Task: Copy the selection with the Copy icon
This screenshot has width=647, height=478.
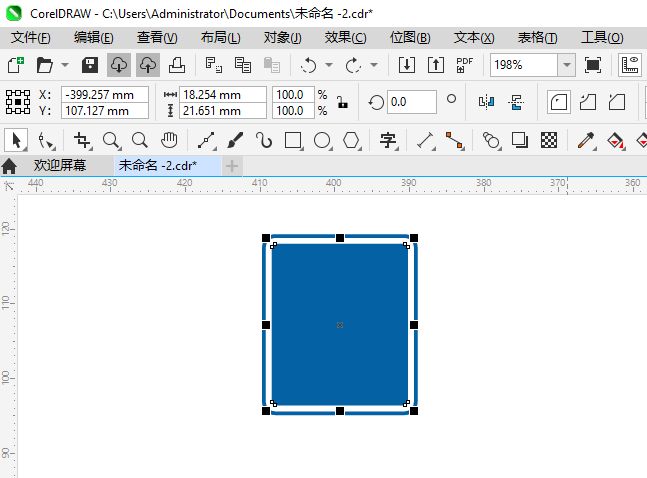Action: click(x=243, y=65)
